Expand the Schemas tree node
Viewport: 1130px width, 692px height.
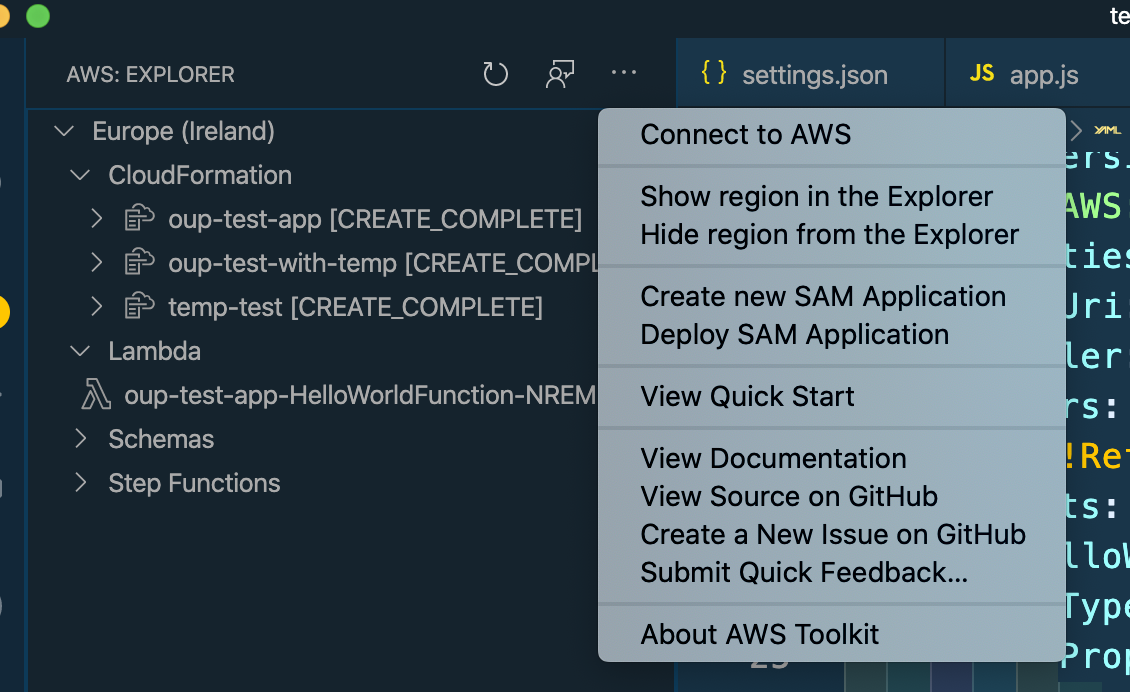click(x=80, y=439)
